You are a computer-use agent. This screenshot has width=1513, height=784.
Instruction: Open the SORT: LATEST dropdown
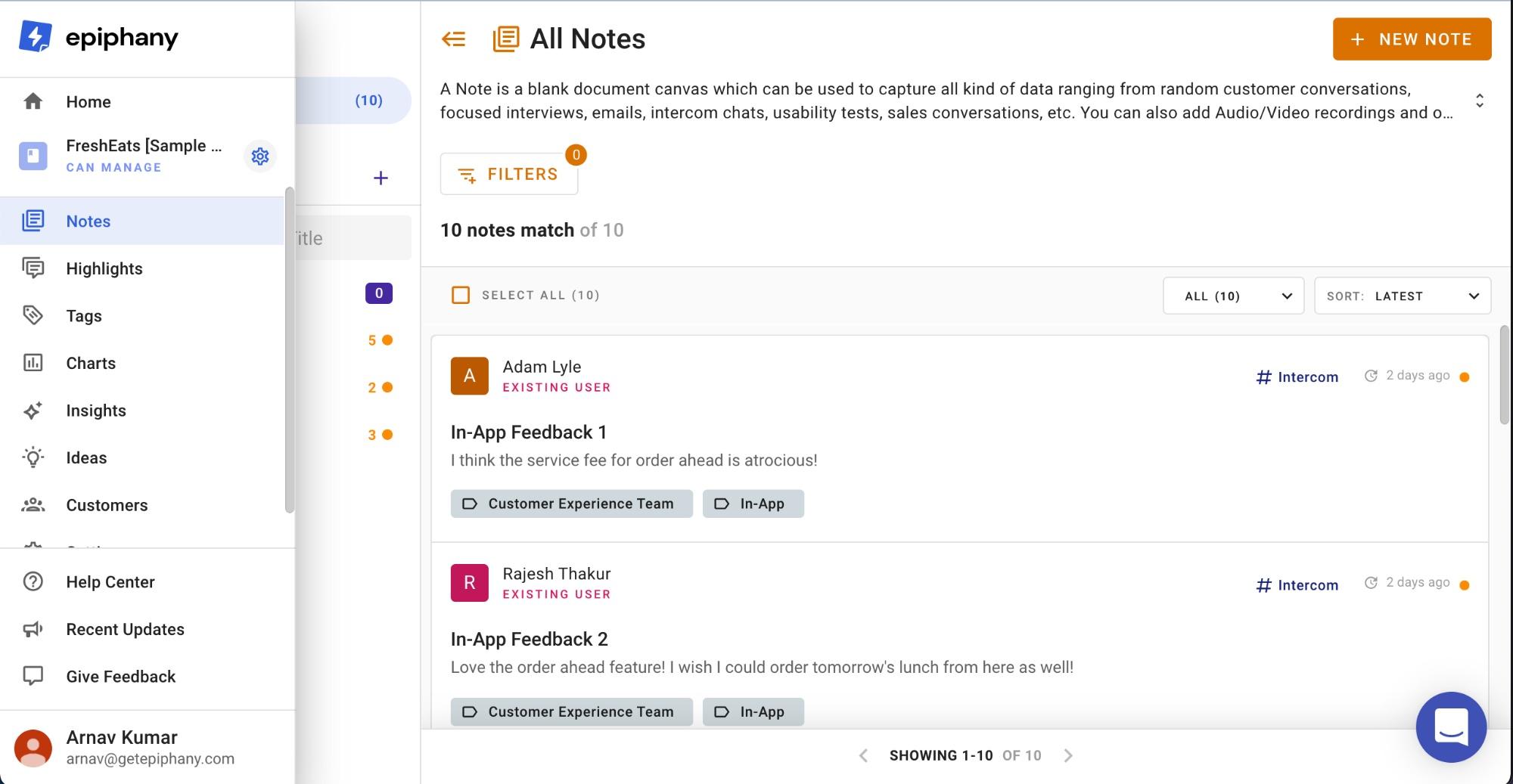coord(1403,296)
